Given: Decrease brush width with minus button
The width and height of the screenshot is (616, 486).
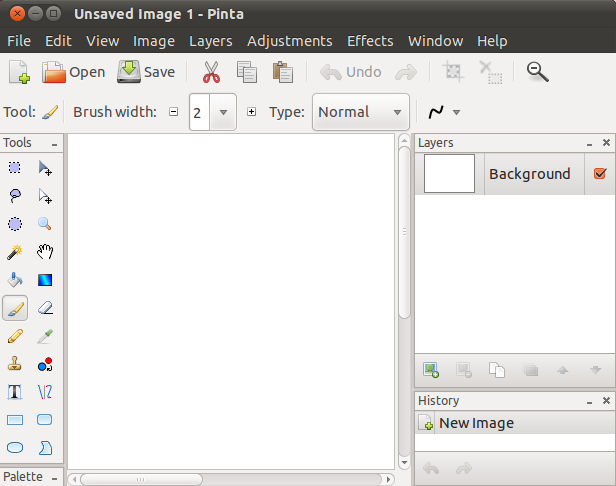Looking at the screenshot, I should point(174,112).
